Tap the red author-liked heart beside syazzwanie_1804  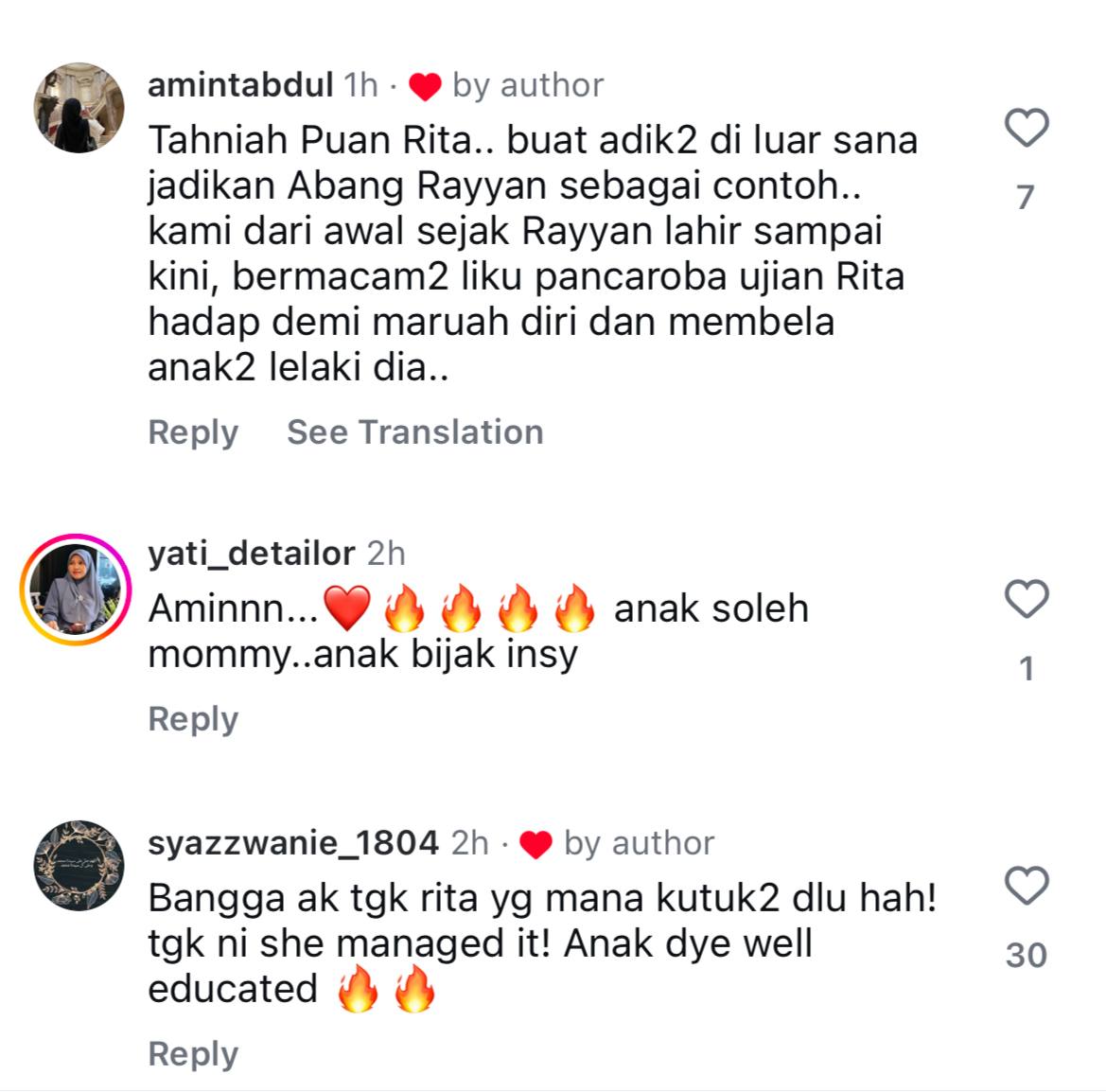[x=536, y=845]
